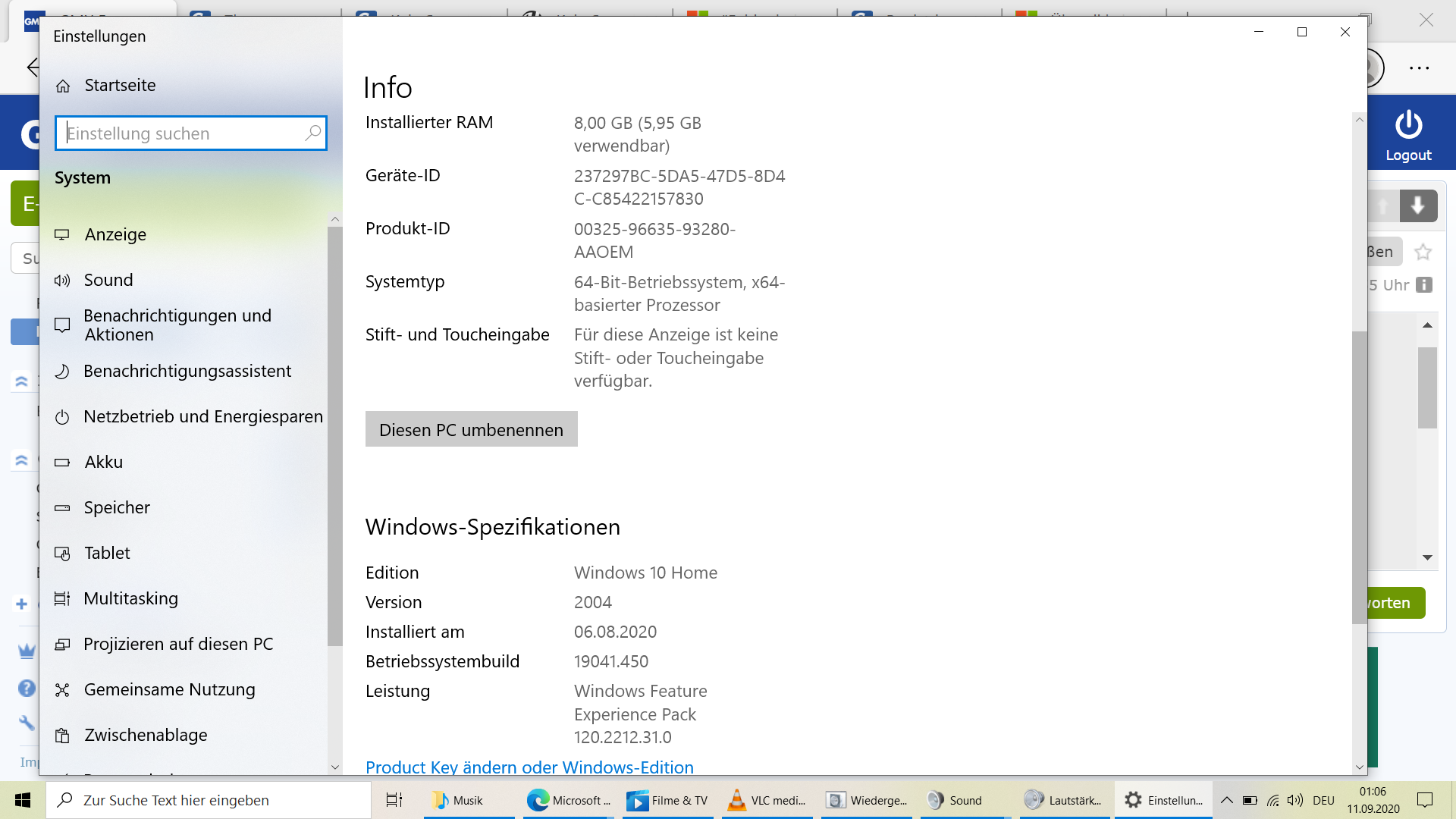This screenshot has height=819, width=1456.
Task: Open Anzeige display settings
Action: [x=115, y=234]
